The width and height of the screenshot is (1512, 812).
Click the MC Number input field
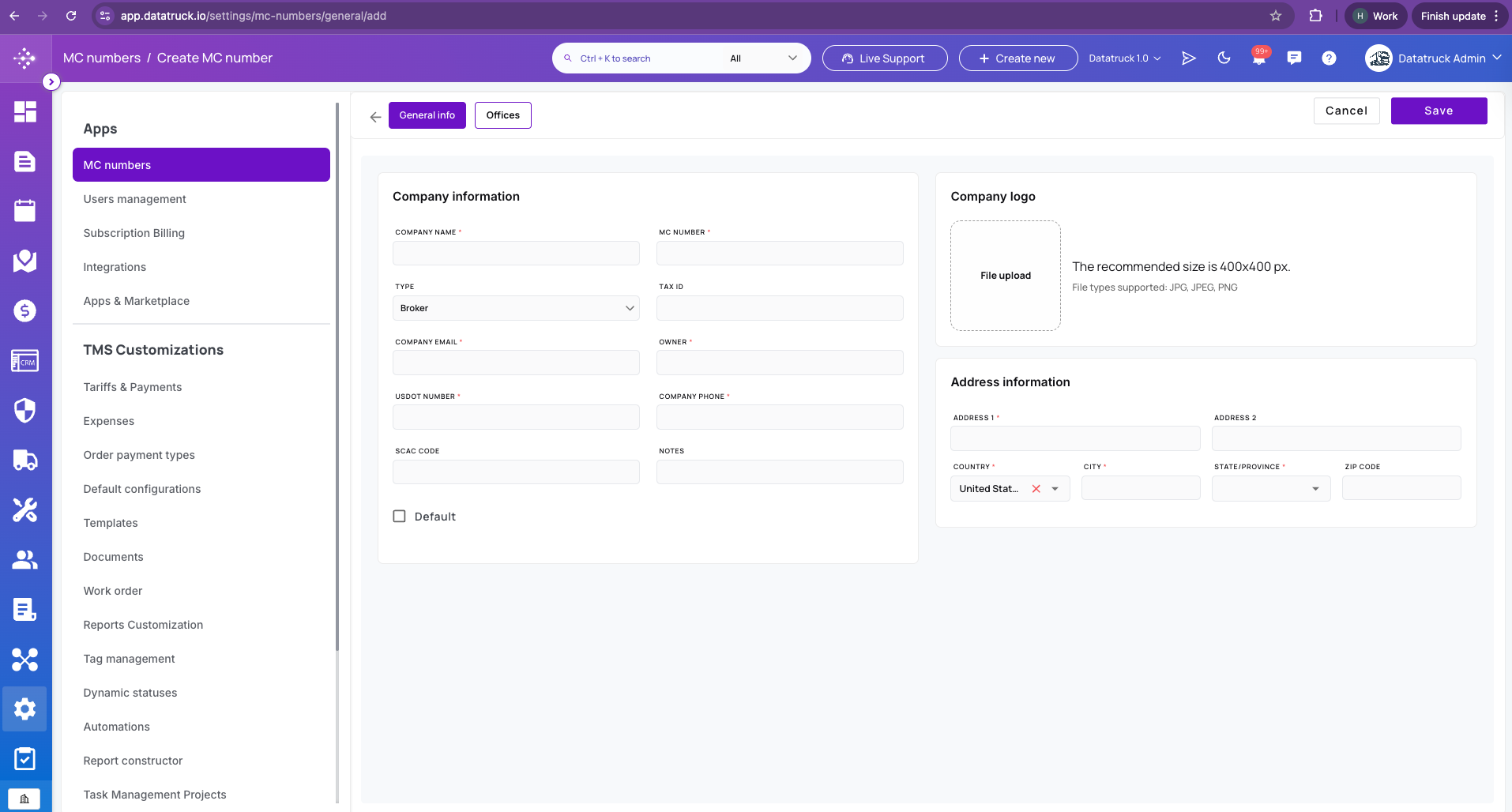tap(780, 254)
